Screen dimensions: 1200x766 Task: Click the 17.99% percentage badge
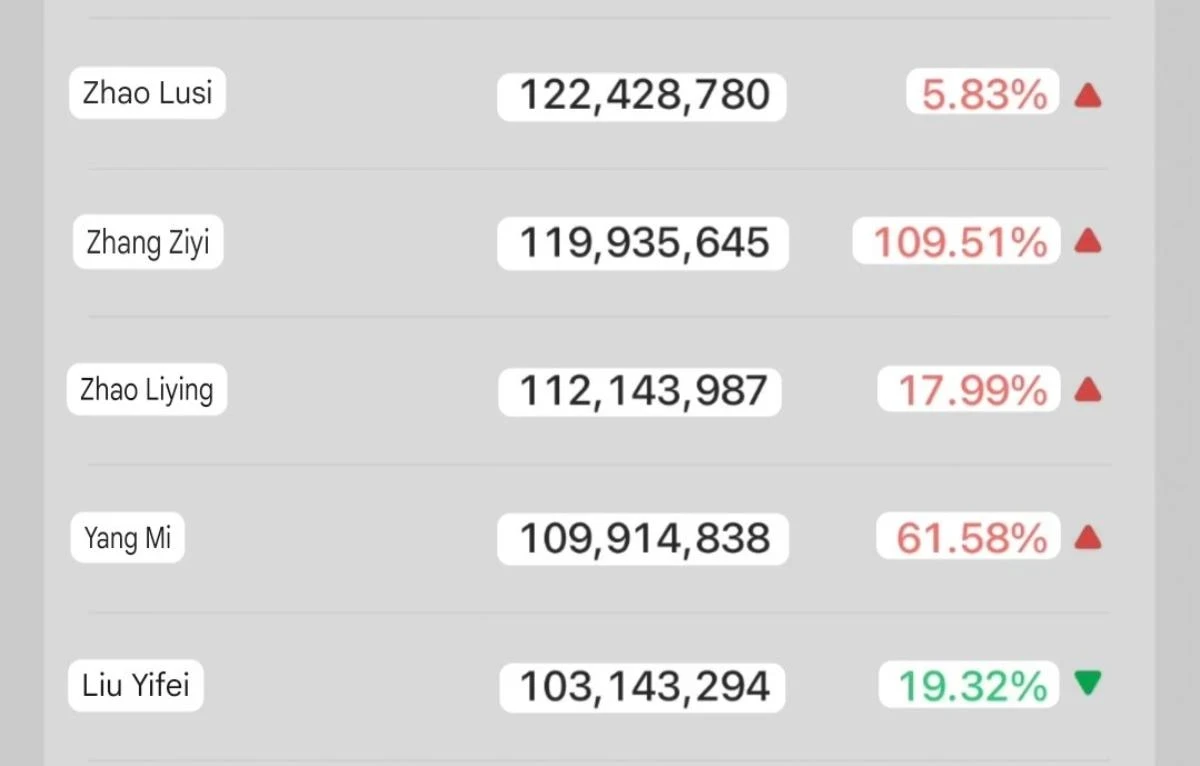(x=969, y=390)
